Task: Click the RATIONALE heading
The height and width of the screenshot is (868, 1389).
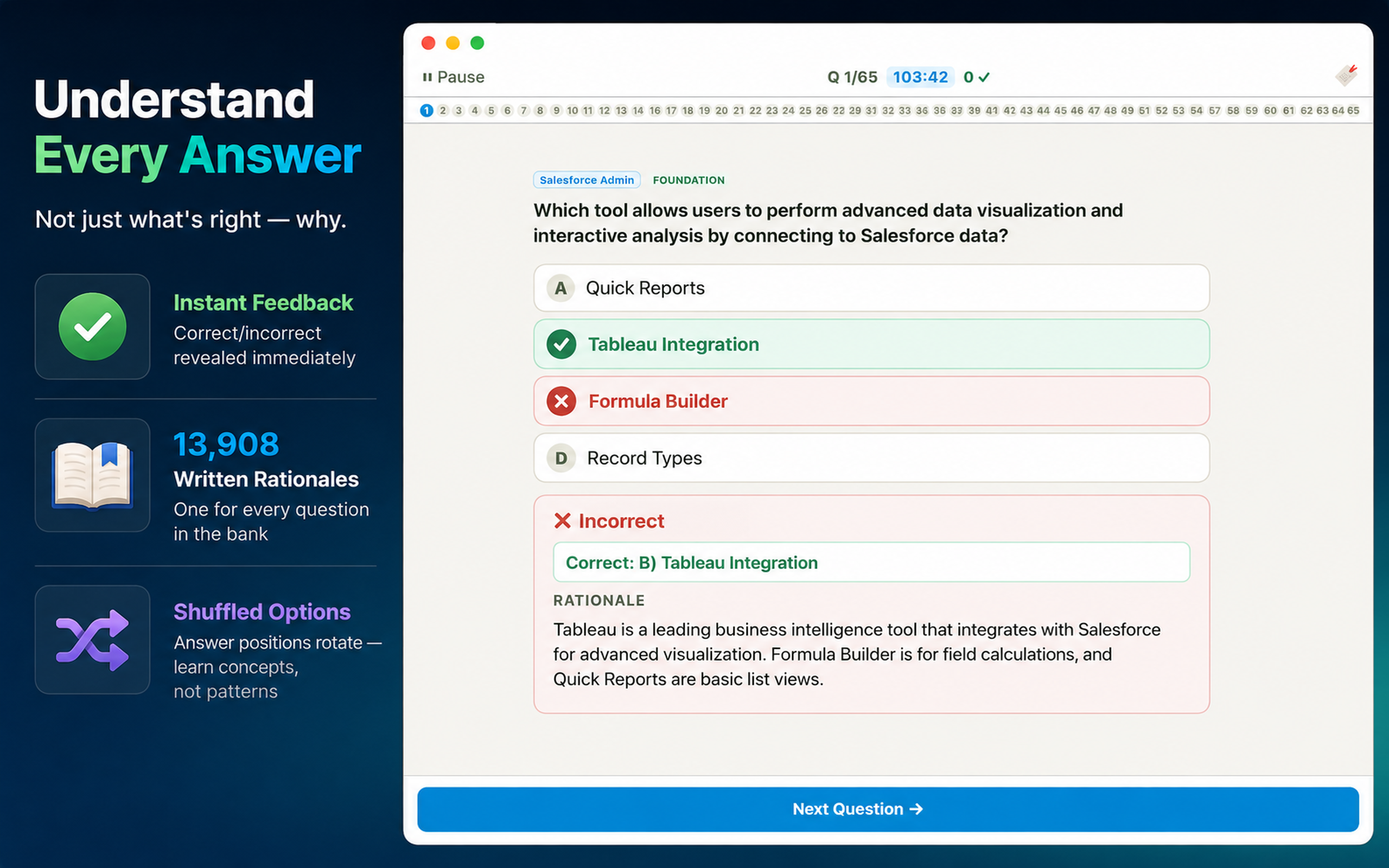Action: [598, 601]
